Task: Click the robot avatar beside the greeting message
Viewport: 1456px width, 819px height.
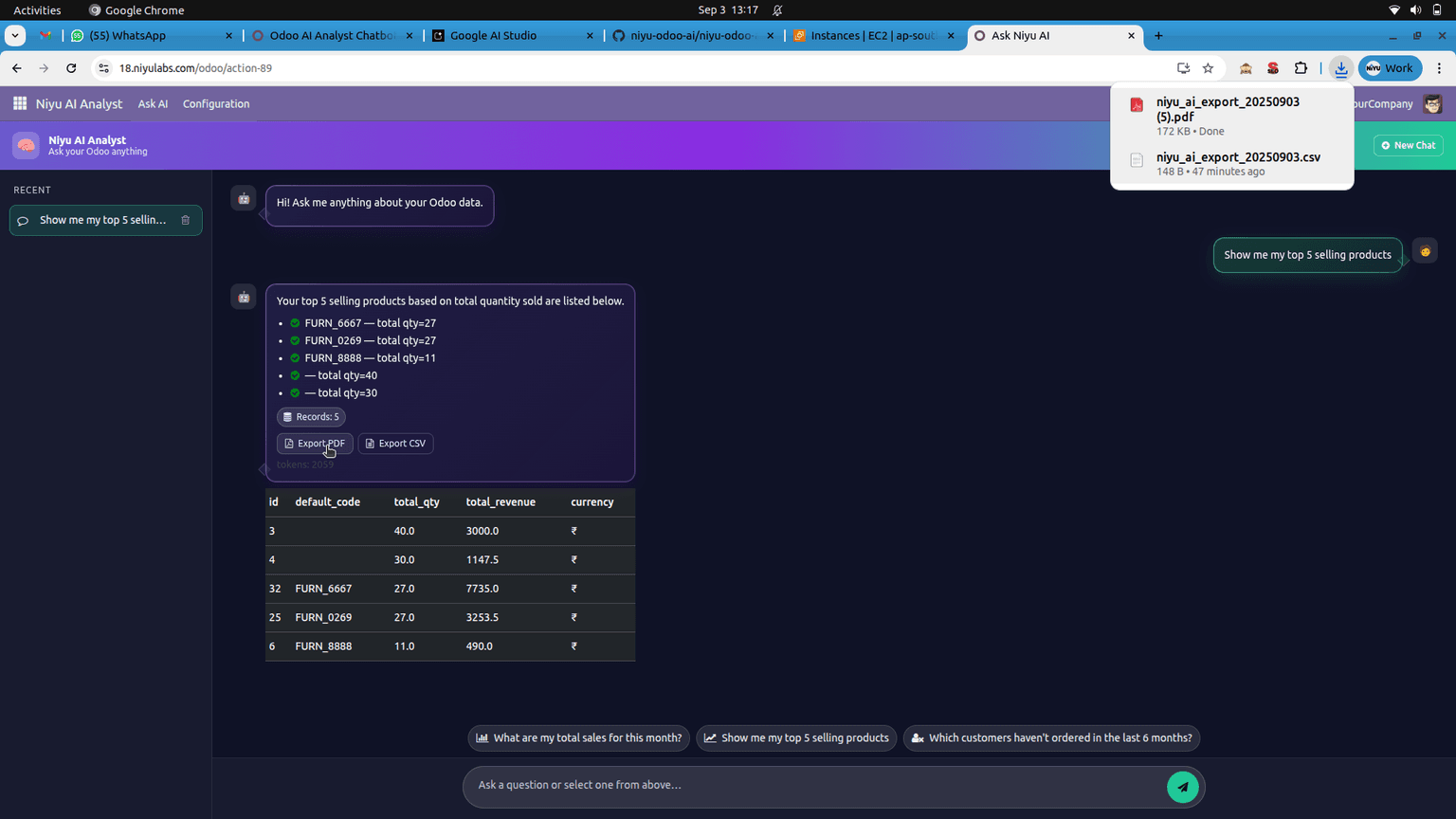Action: pos(244,198)
